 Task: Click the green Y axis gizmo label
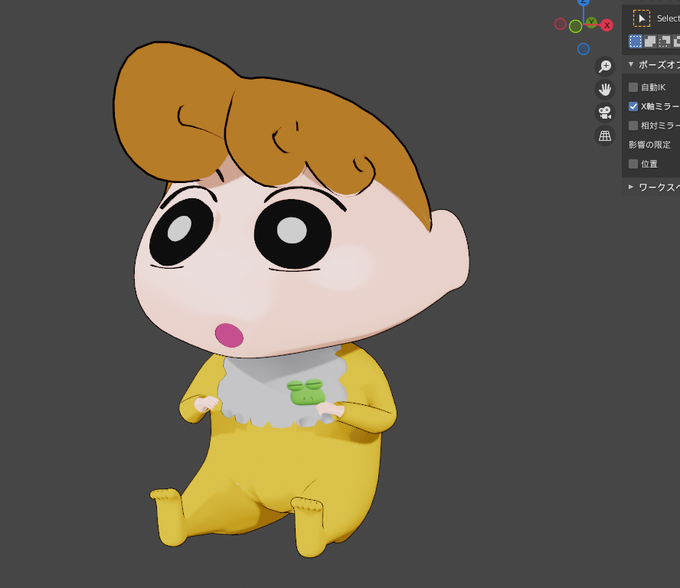[x=591, y=22]
